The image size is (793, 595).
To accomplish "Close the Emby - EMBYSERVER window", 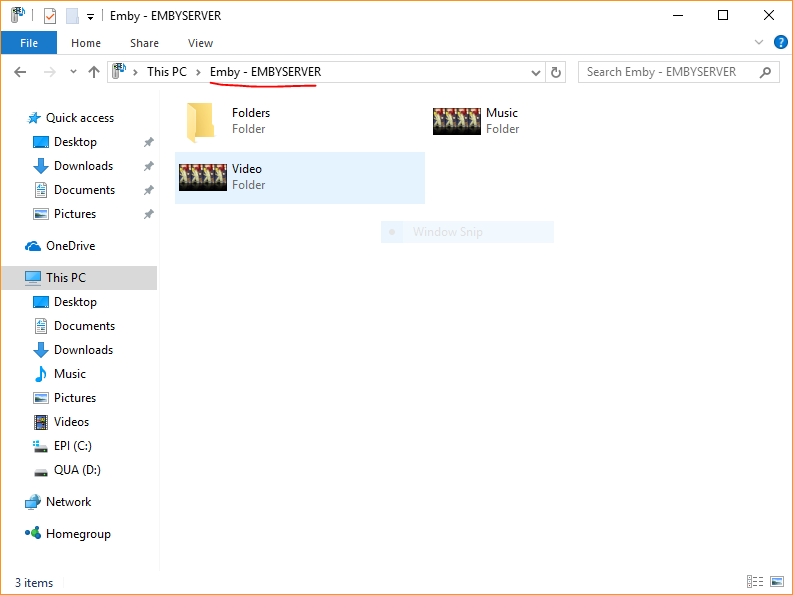I will 769,16.
